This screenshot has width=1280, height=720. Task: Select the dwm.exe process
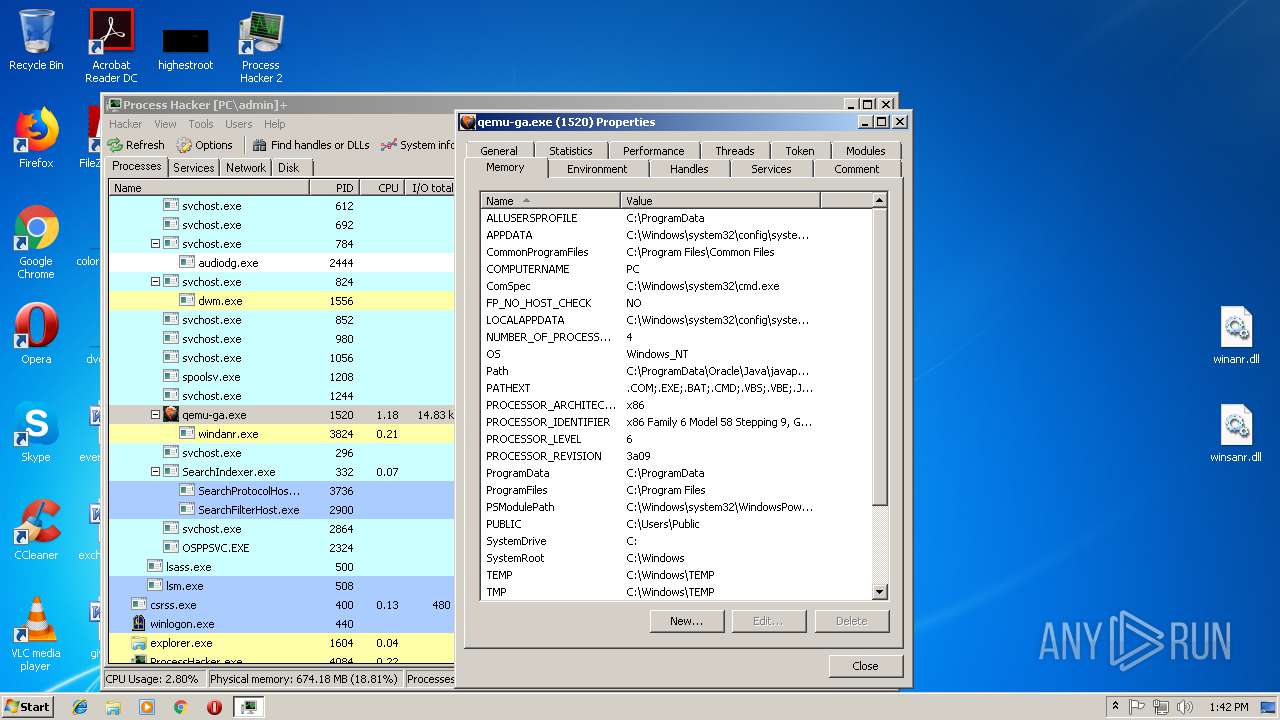(281, 301)
